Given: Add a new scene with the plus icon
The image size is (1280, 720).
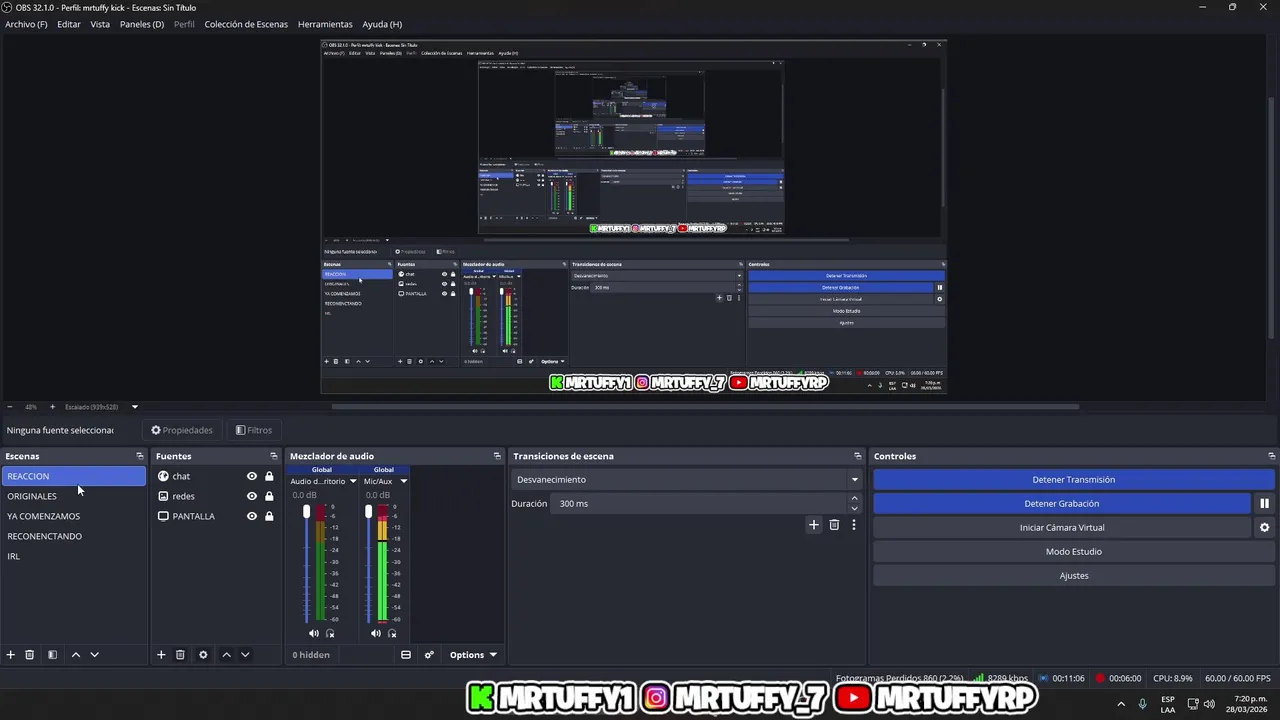Looking at the screenshot, I should 11,655.
